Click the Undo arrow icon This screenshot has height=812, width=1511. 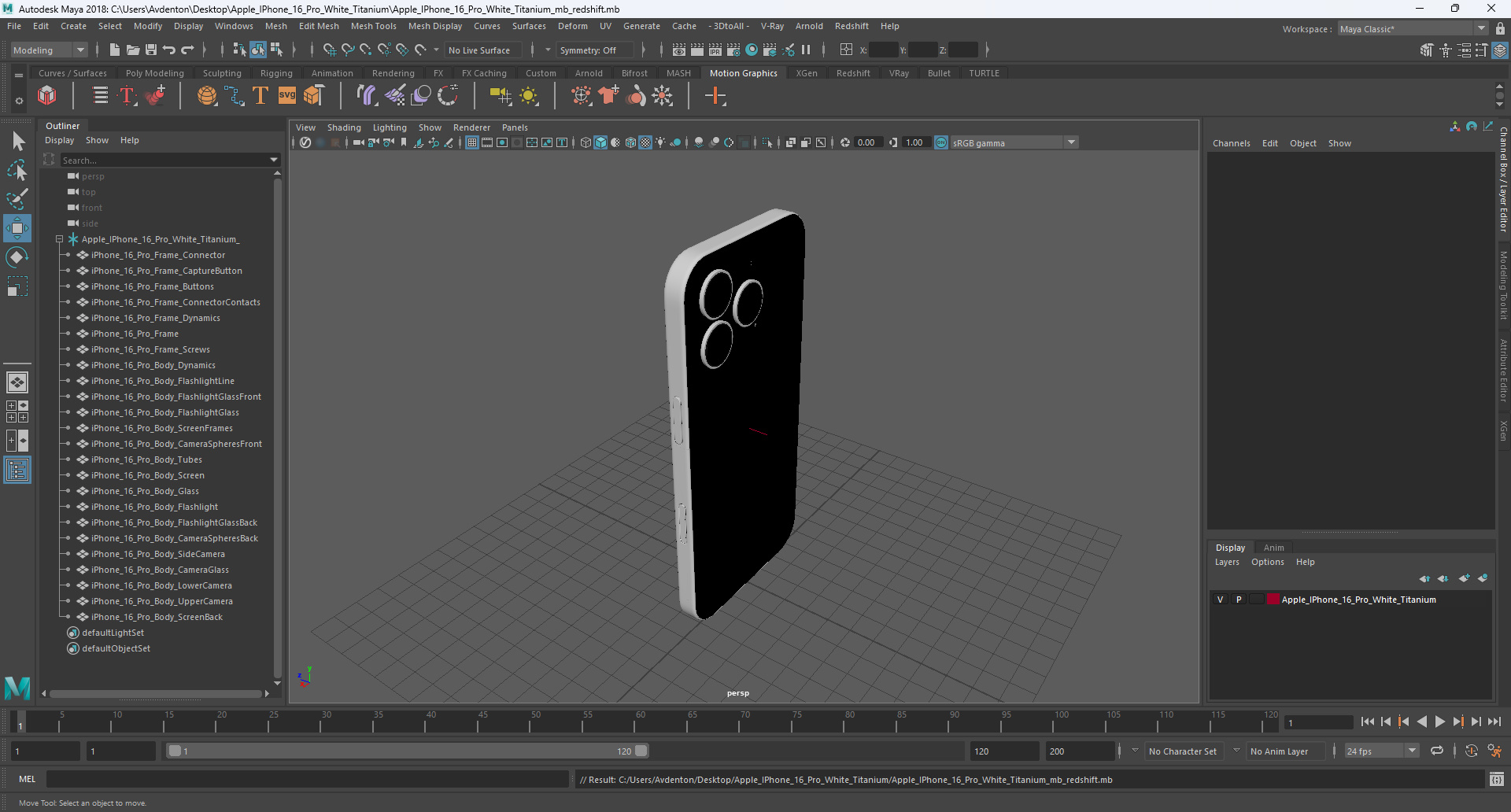[x=169, y=50]
